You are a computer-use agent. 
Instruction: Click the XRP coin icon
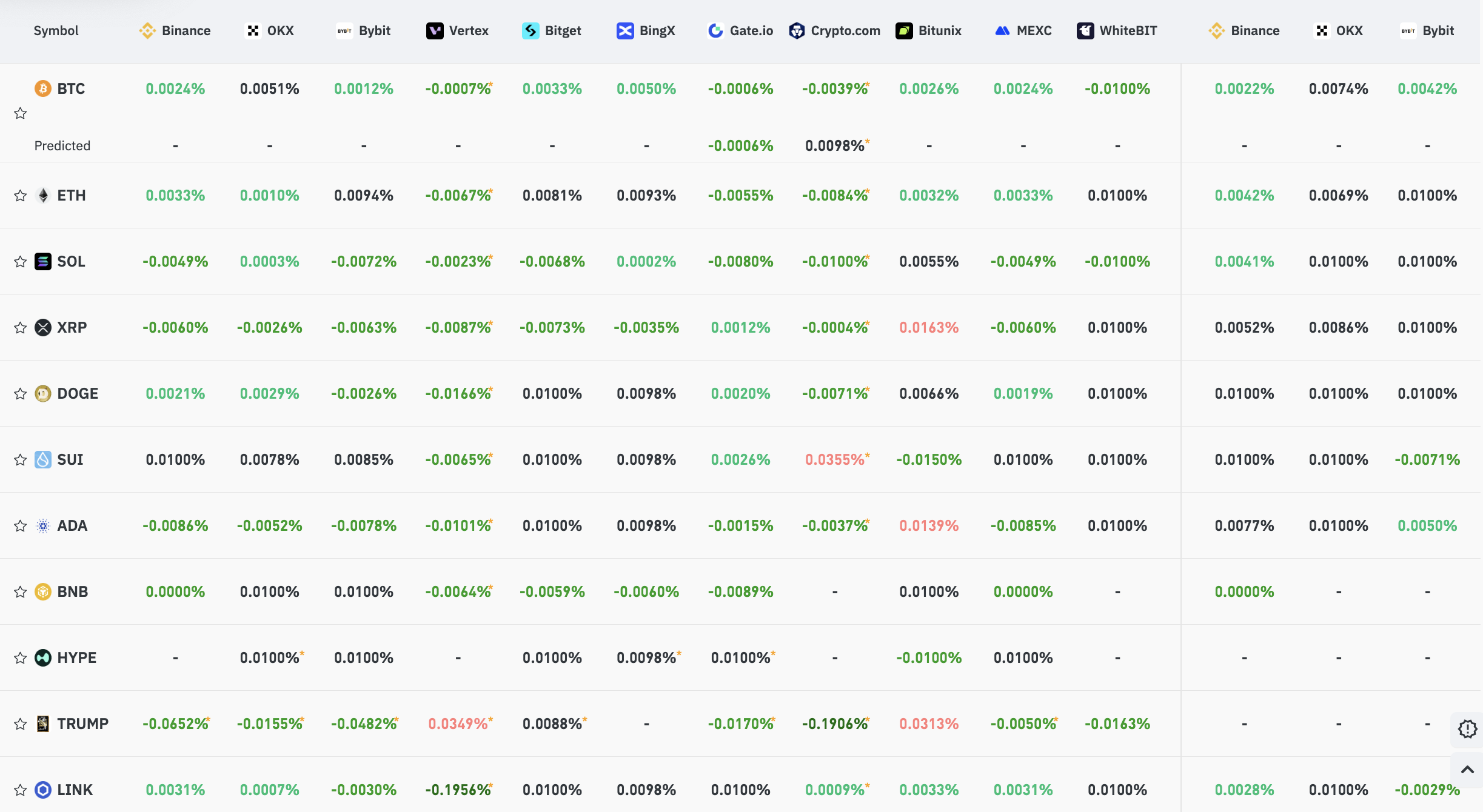click(42, 327)
